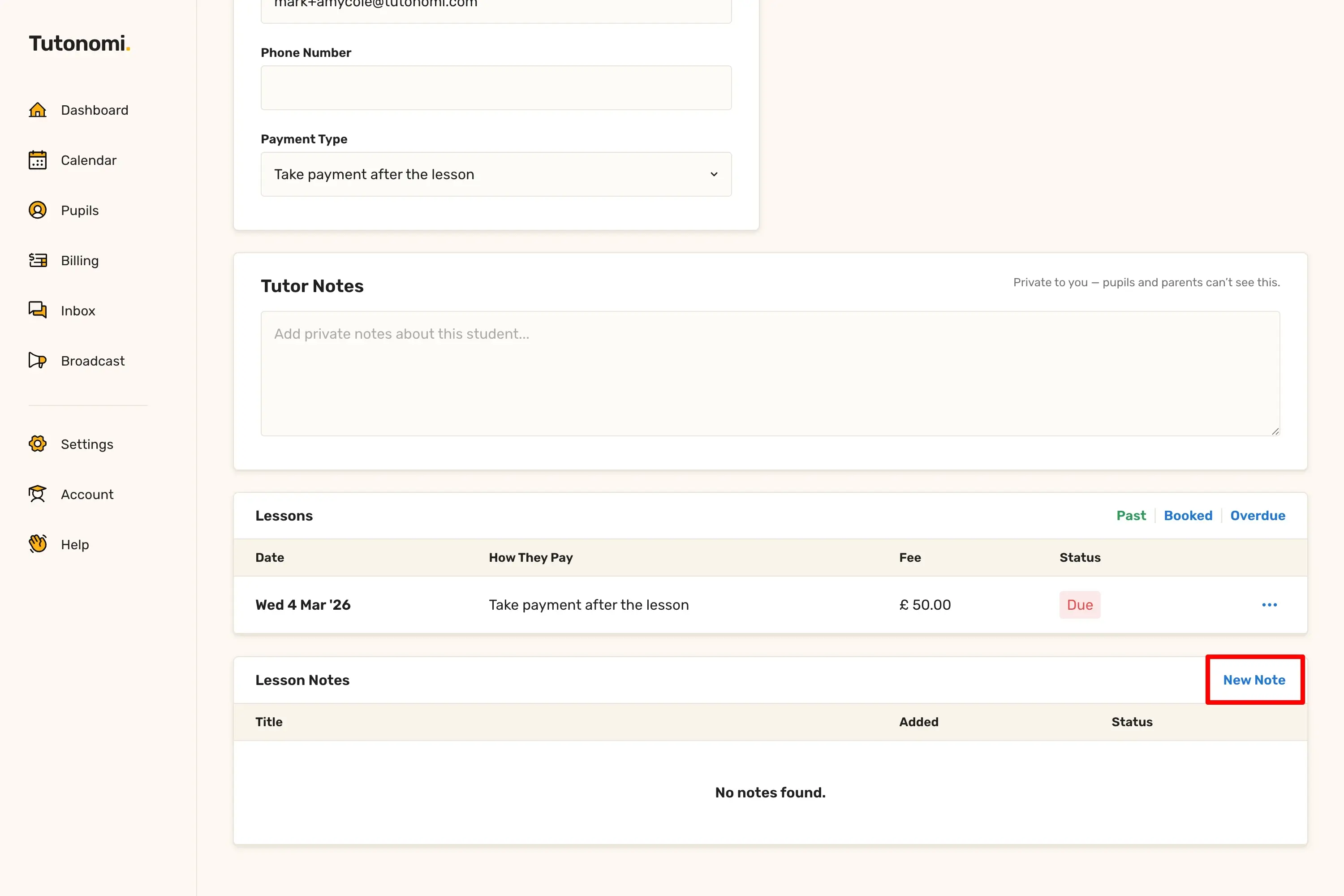Switch to the Past lessons filter
This screenshot has width=1344, height=896.
pyautogui.click(x=1131, y=516)
